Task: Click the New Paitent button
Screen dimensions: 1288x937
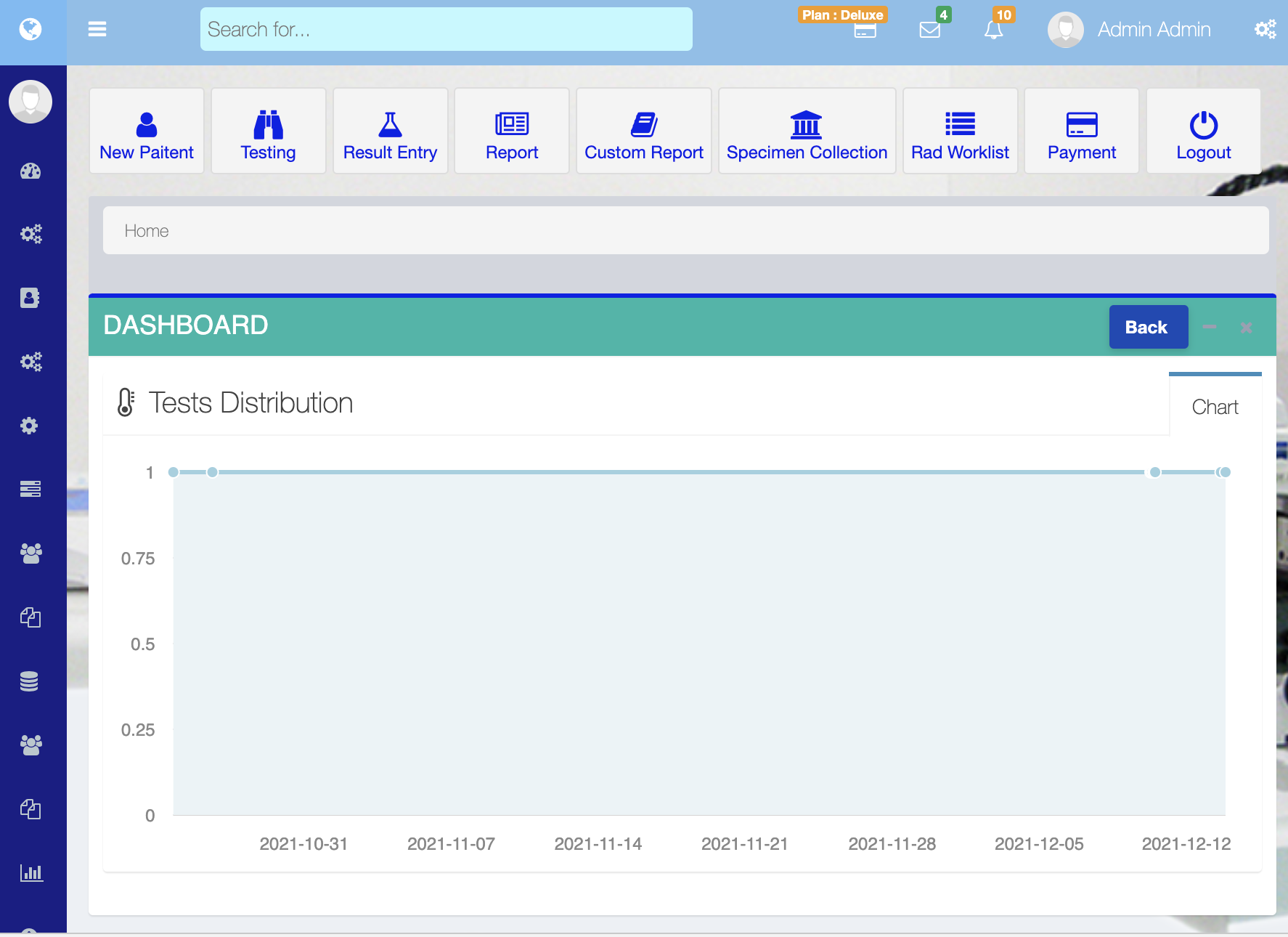Action: click(147, 131)
